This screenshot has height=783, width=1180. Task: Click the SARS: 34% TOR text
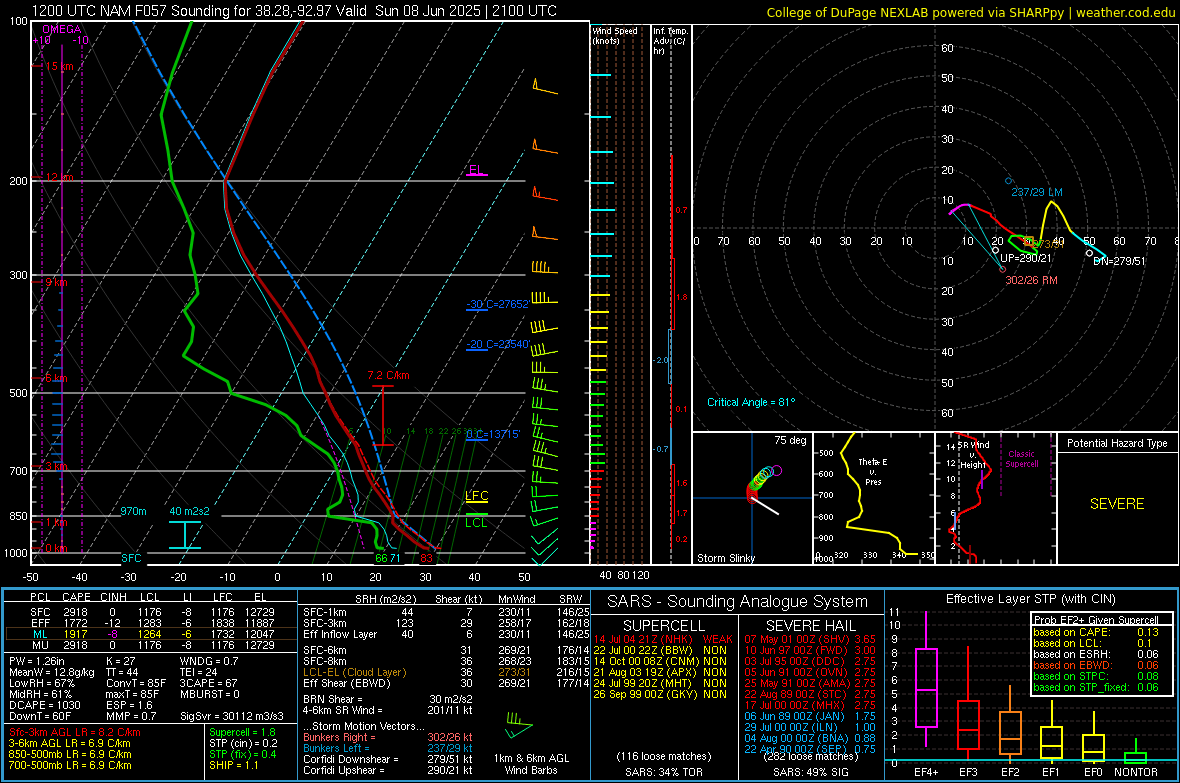pyautogui.click(x=663, y=772)
